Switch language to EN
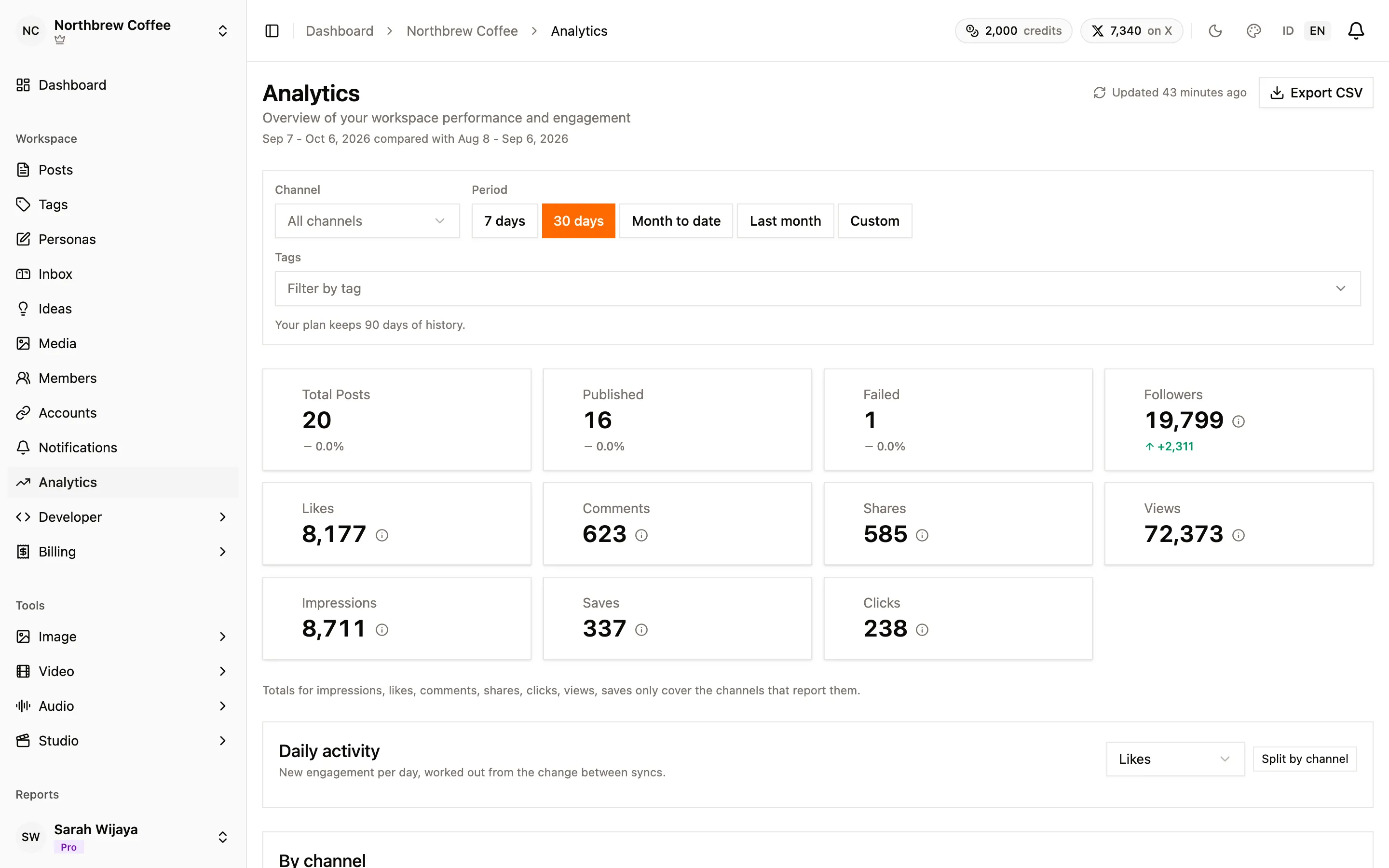Image resolution: width=1389 pixels, height=868 pixels. 1317,31
